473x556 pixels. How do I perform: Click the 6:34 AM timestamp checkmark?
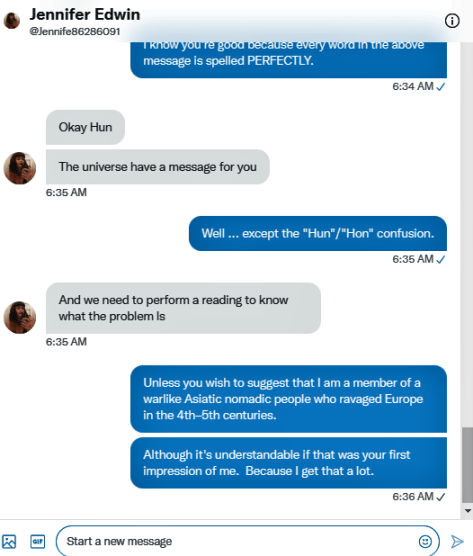[441, 87]
